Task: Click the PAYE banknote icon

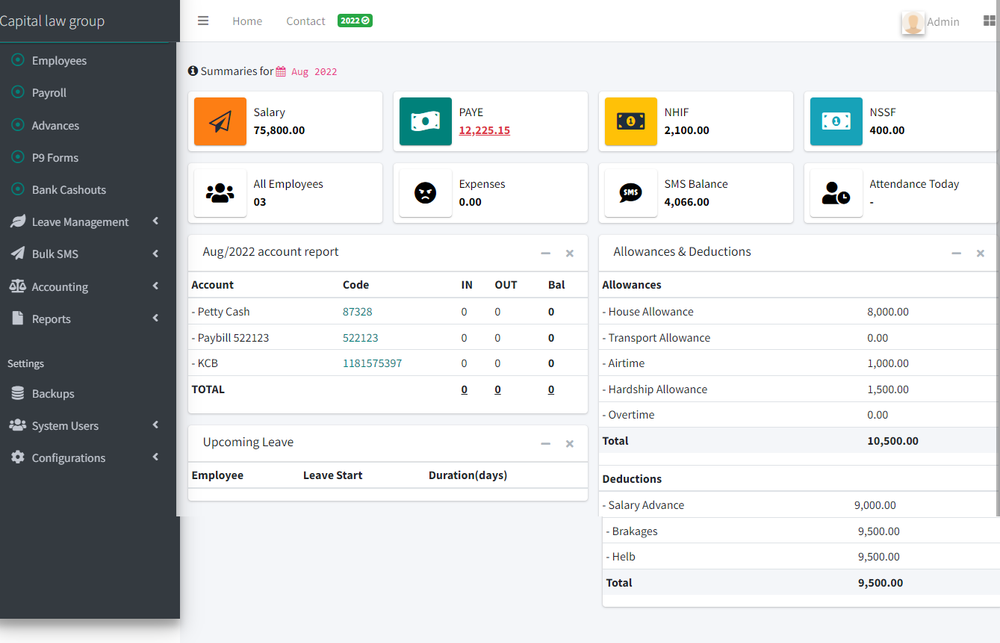Action: click(425, 121)
